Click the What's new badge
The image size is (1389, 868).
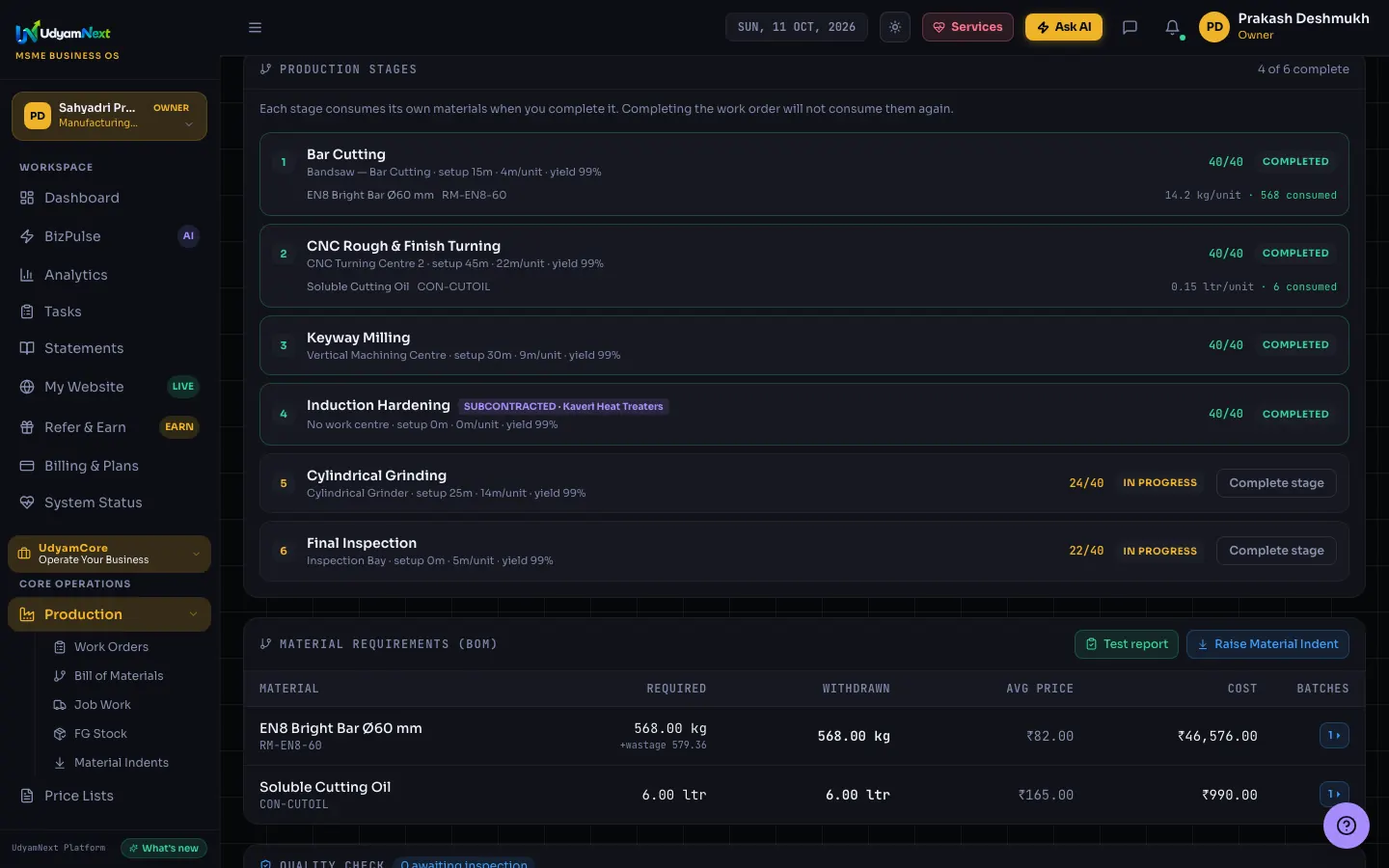tap(164, 849)
